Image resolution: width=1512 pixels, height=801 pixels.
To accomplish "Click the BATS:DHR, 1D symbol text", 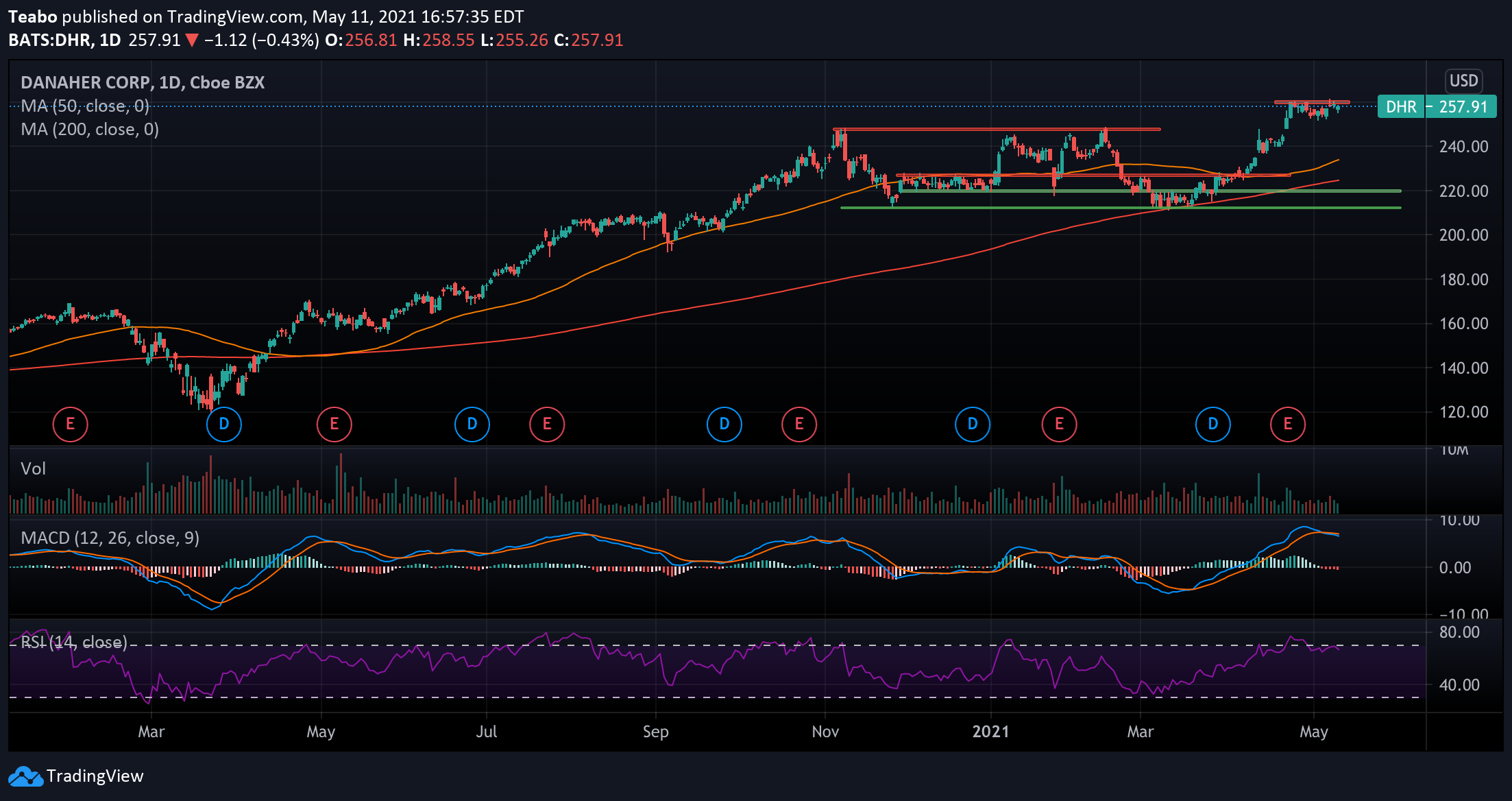I will click(64, 40).
